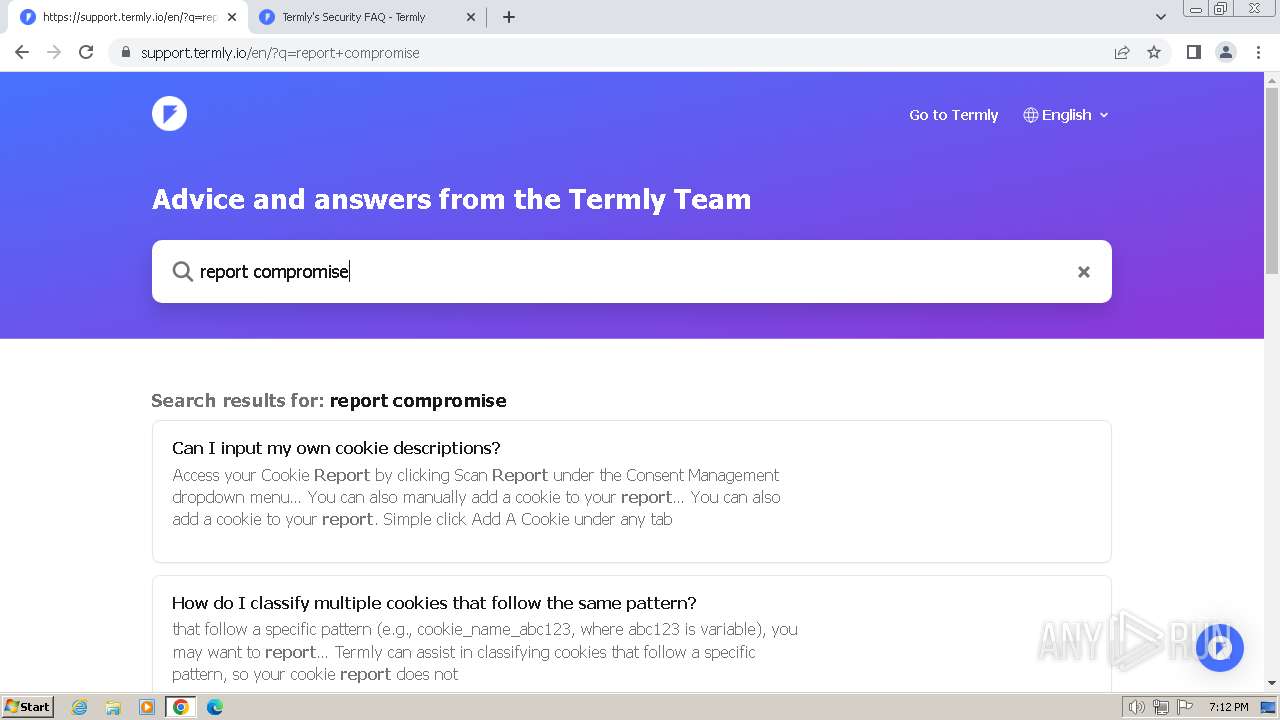Open Microsoft Edge from taskbar
Screen dimensions: 1280x720
click(215, 707)
